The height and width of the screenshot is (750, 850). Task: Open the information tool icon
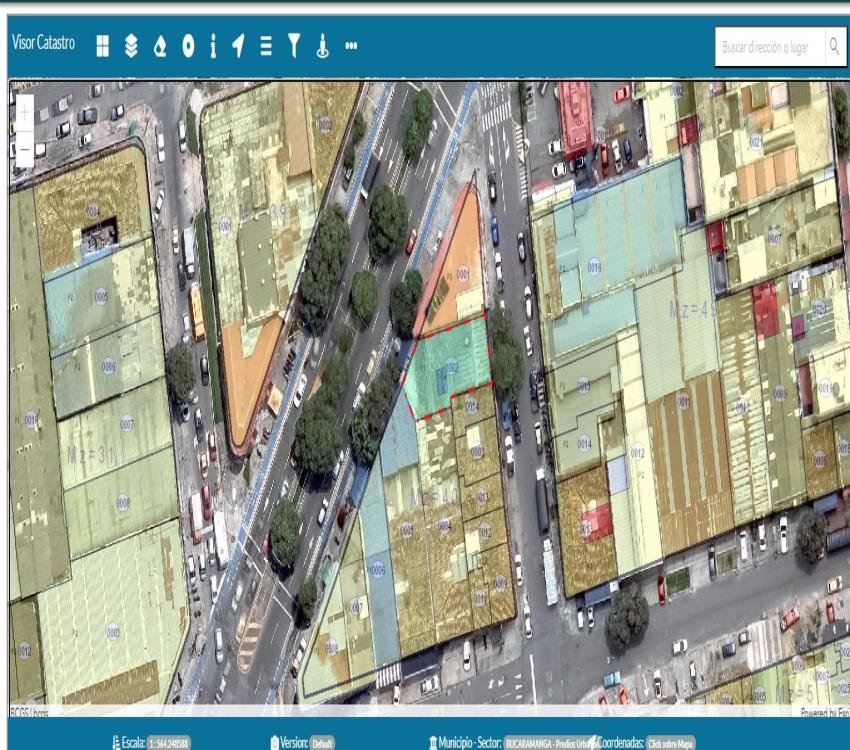point(213,46)
